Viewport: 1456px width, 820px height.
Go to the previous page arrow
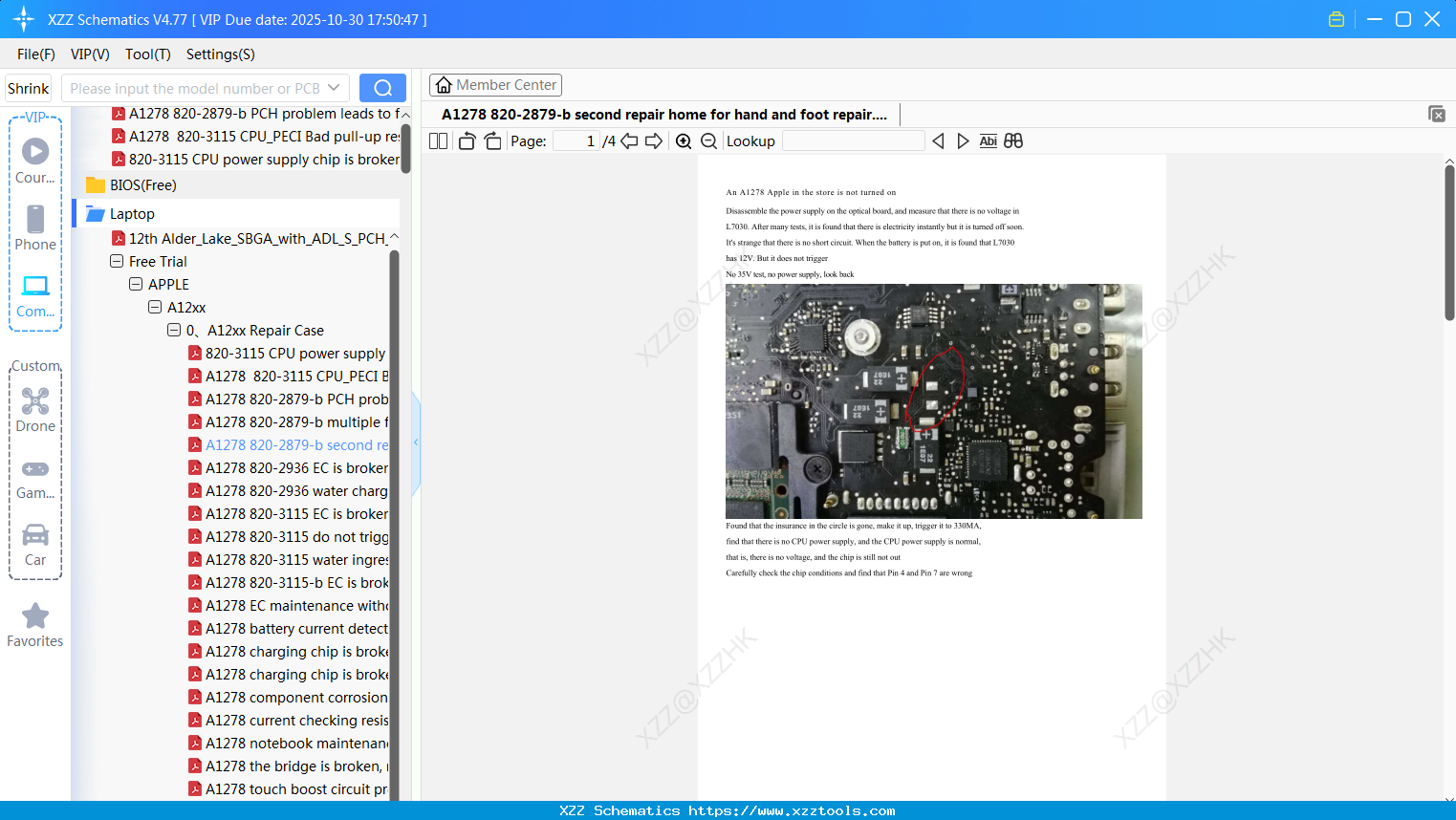(629, 141)
